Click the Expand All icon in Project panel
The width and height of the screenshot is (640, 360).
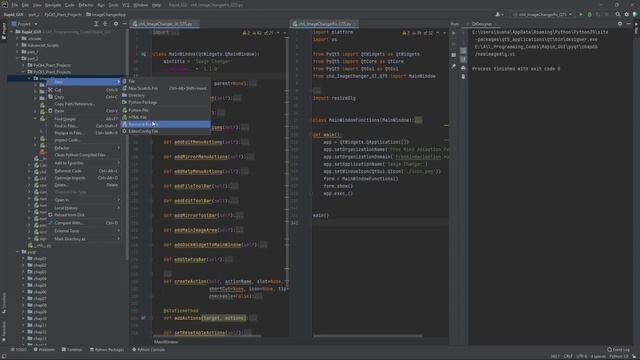coord(96,24)
